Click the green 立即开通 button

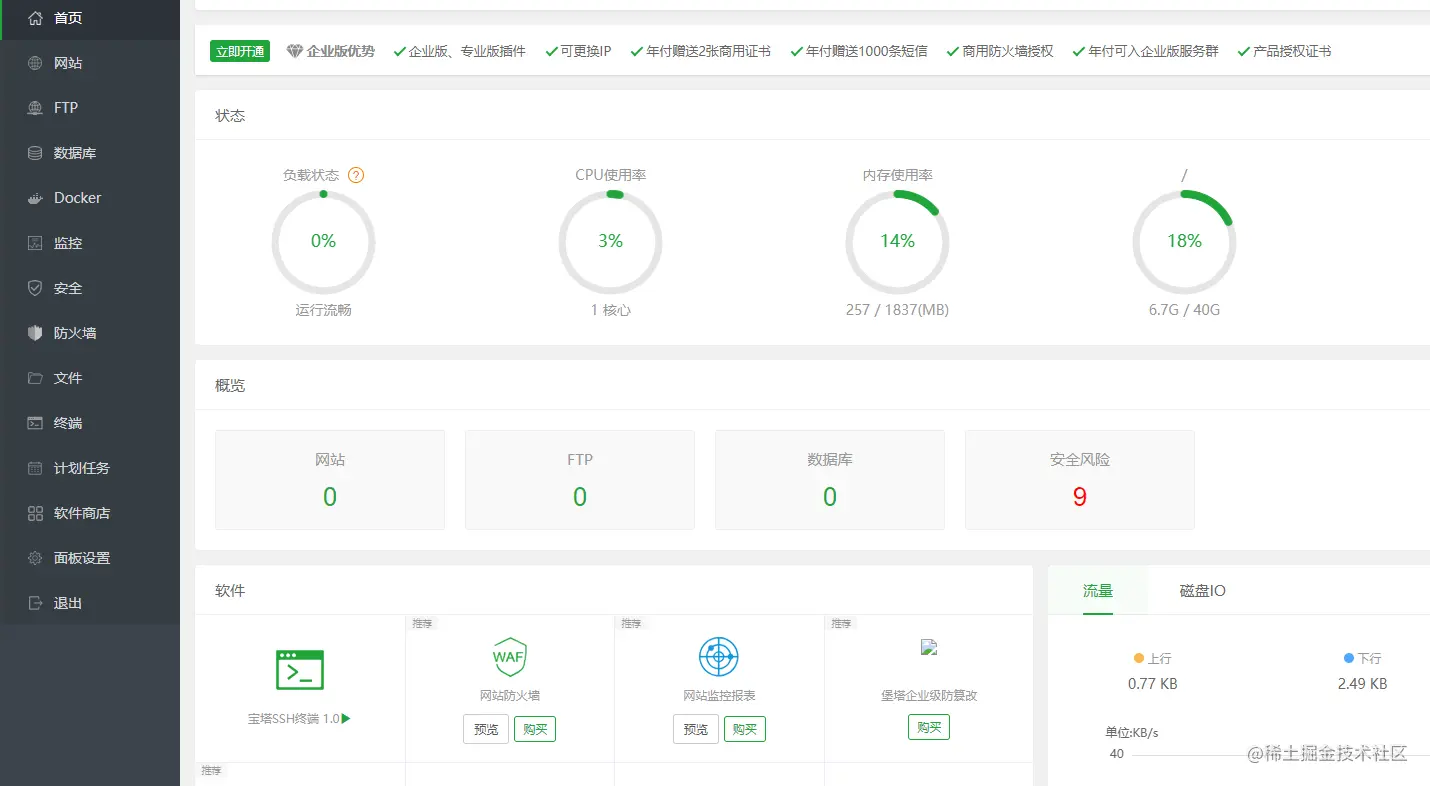(x=240, y=51)
